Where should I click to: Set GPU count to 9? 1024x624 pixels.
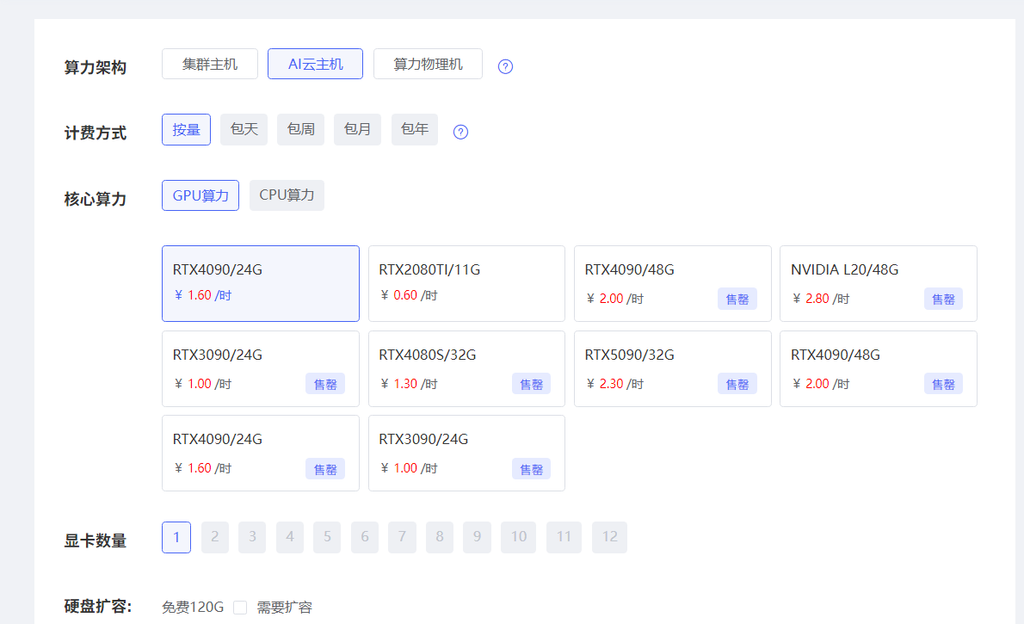tap(477, 537)
